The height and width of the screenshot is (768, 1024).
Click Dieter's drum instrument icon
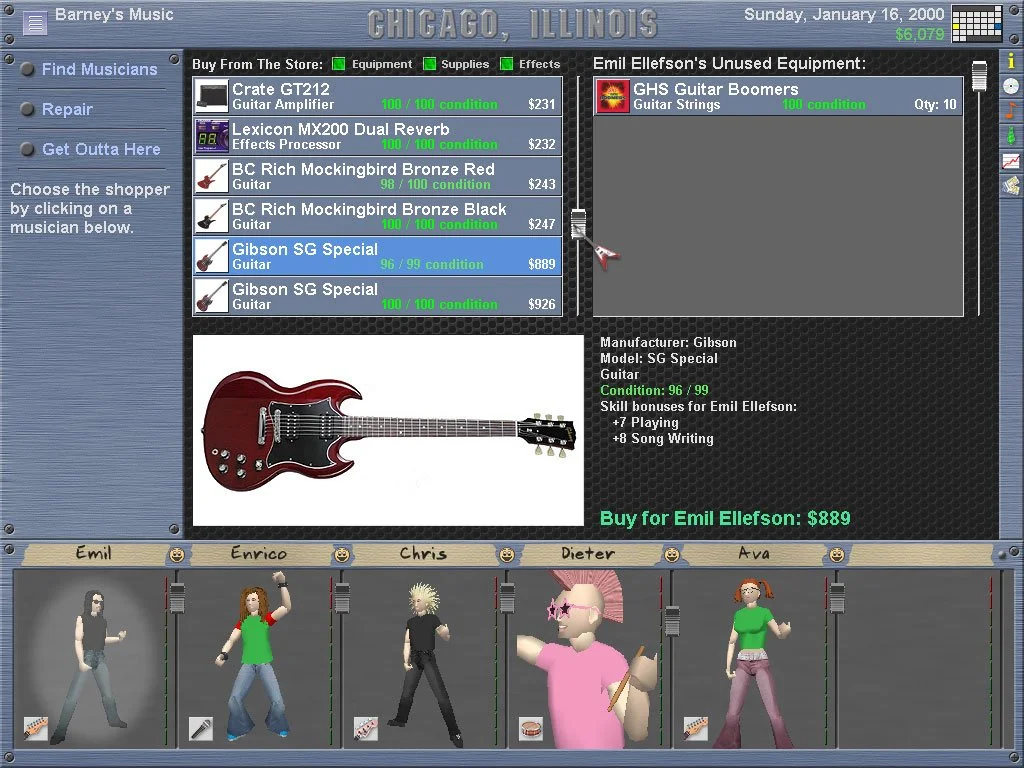[x=531, y=729]
